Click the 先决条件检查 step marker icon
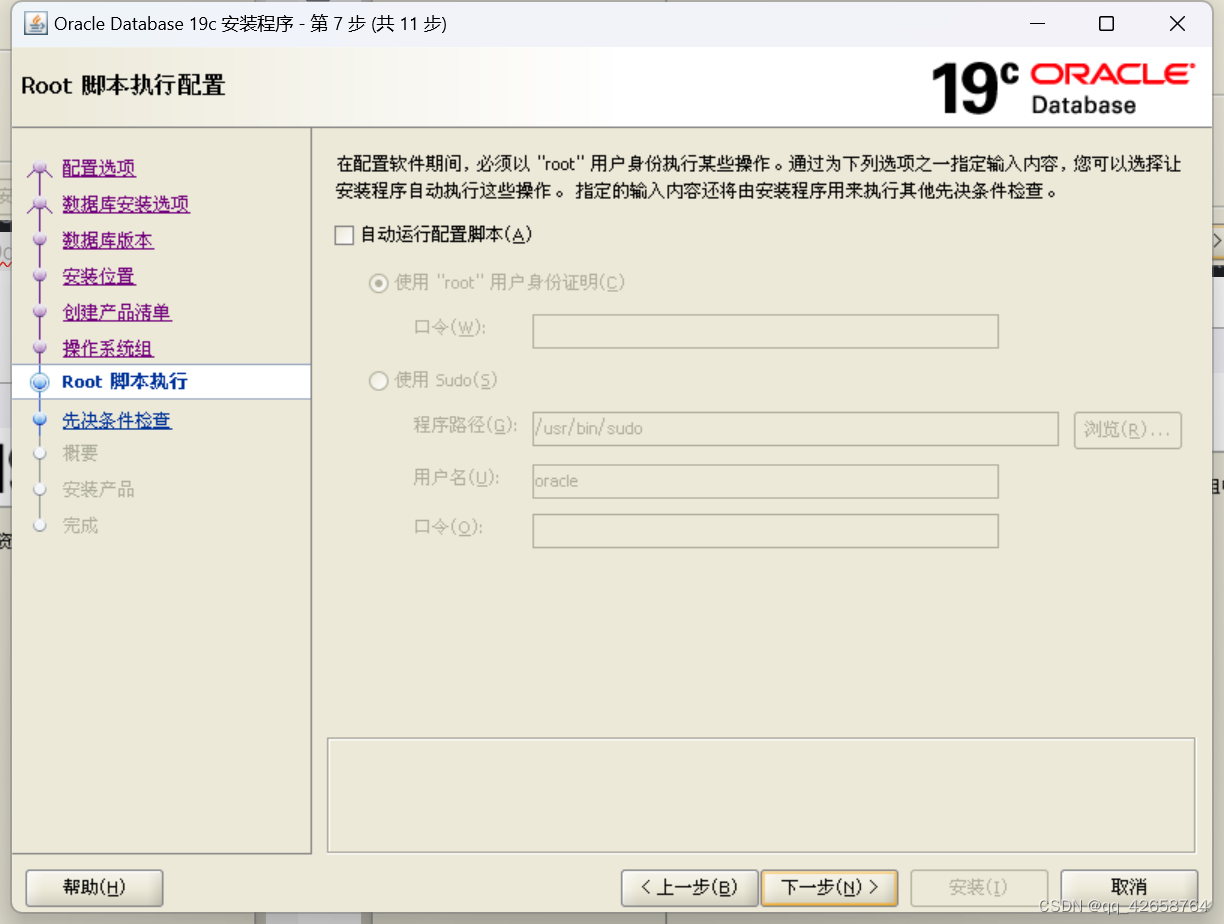 [x=40, y=421]
